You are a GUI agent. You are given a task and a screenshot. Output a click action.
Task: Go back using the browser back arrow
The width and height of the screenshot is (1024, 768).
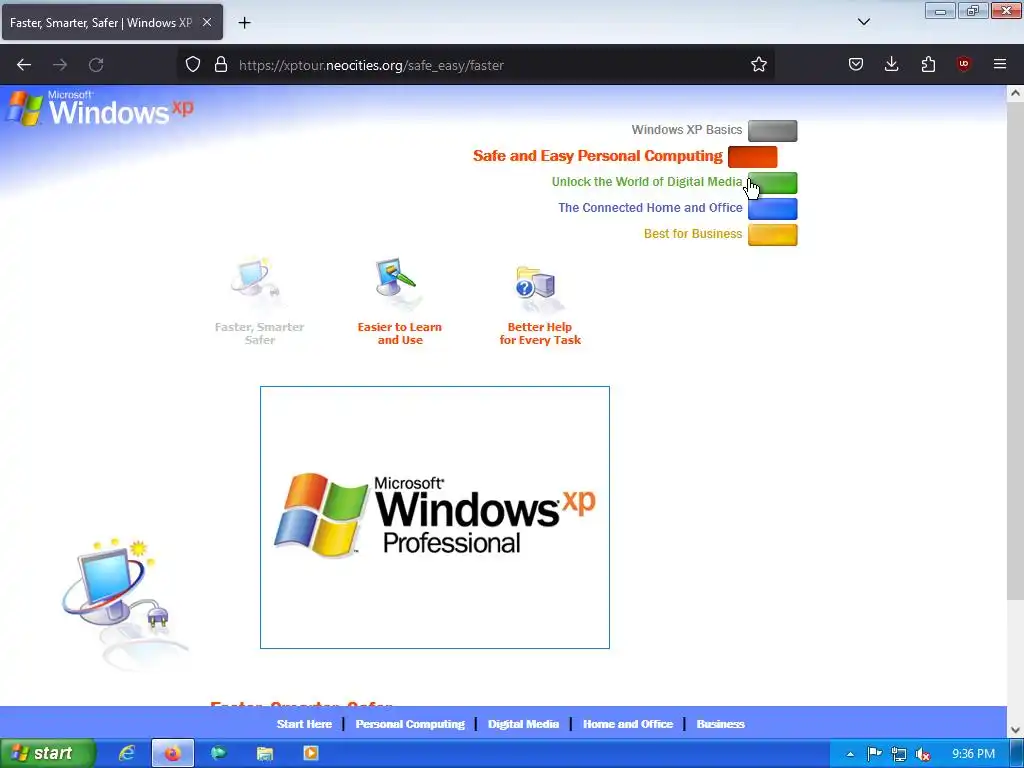[24, 65]
